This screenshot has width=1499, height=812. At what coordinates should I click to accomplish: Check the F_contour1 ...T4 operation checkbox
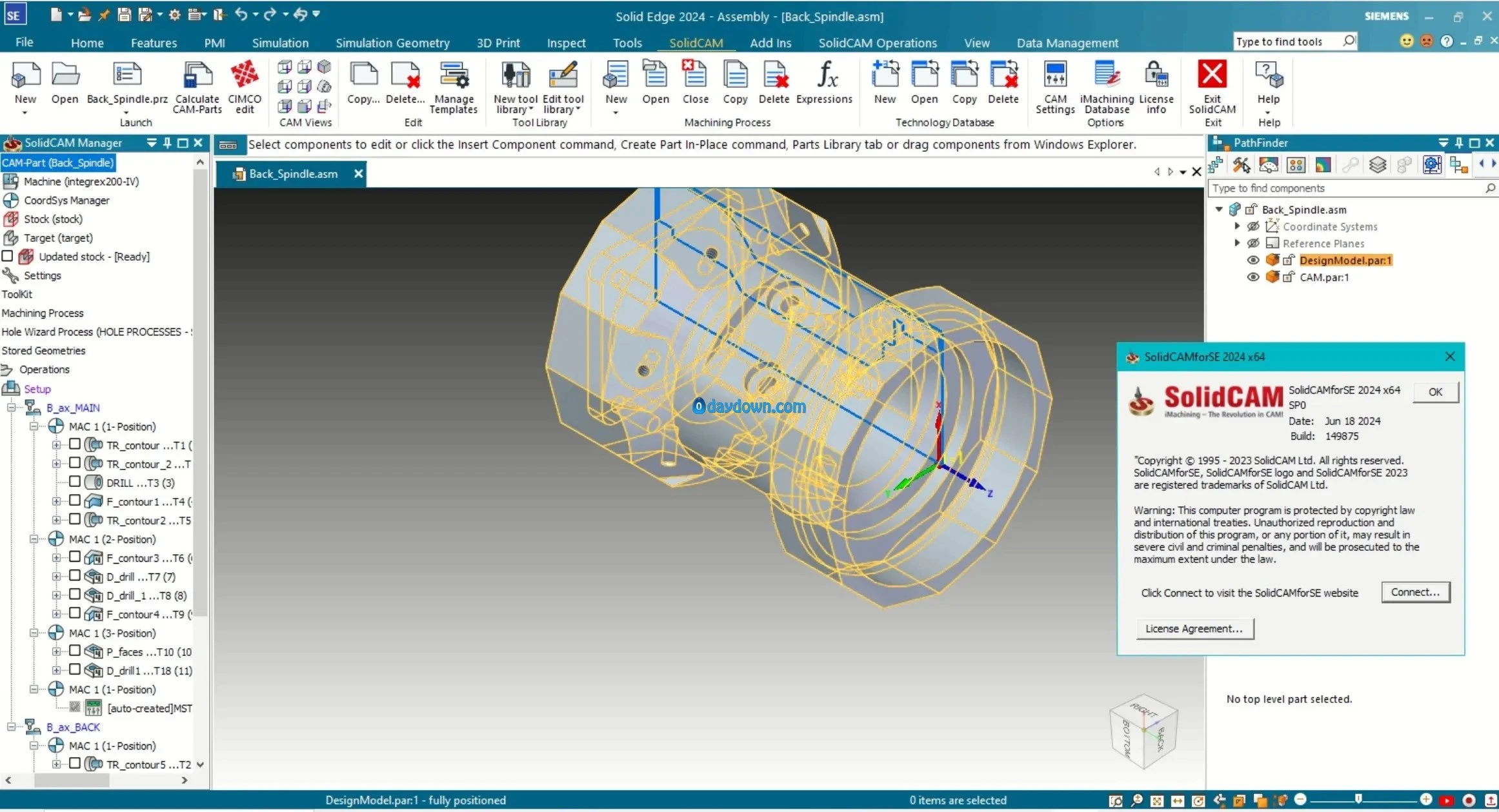coord(75,500)
